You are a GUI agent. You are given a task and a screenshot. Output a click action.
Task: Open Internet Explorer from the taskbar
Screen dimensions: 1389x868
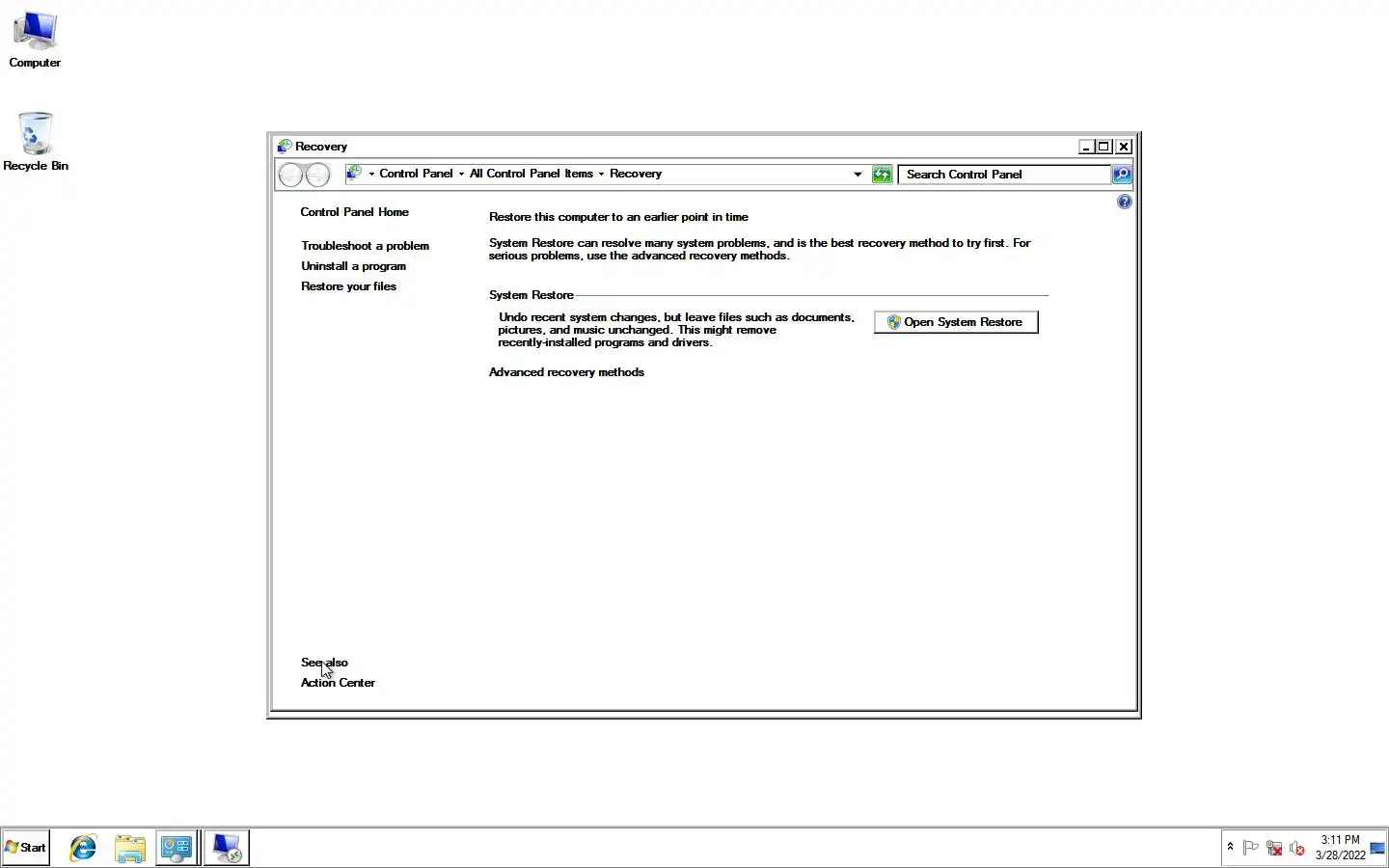pyautogui.click(x=83, y=848)
